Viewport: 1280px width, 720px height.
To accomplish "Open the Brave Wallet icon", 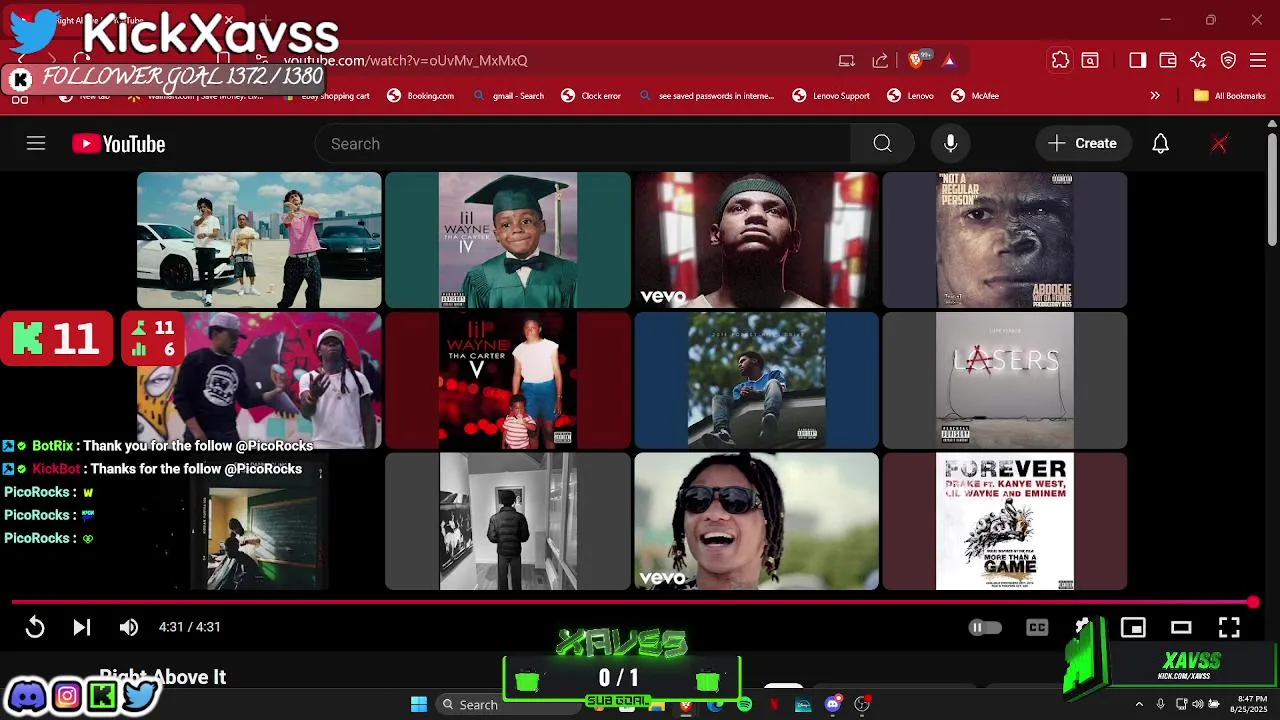I will 1167,60.
